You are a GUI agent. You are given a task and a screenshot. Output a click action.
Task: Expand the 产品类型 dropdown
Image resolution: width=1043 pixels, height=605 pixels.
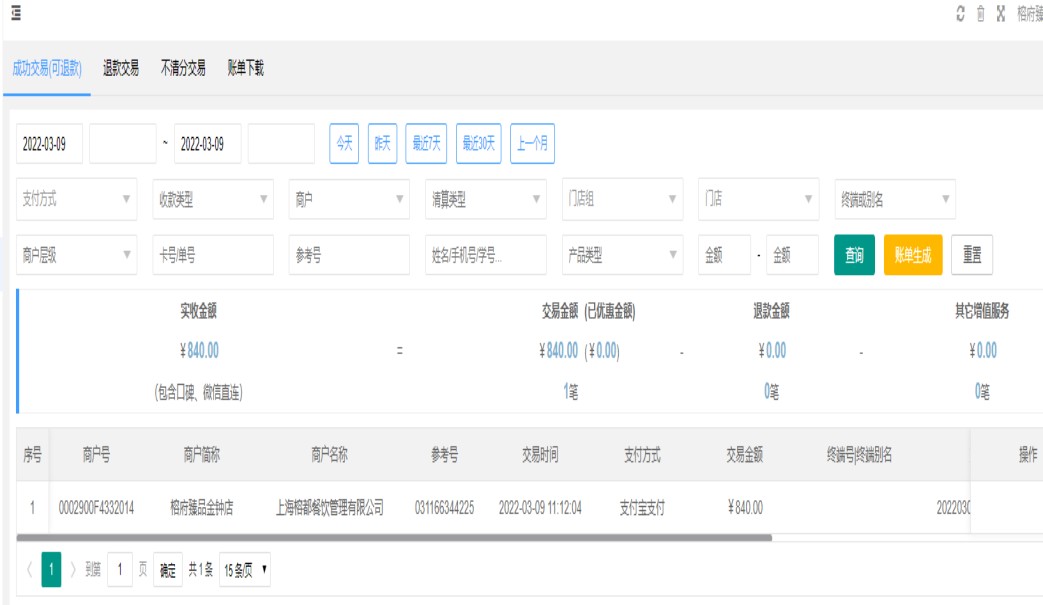tap(621, 255)
